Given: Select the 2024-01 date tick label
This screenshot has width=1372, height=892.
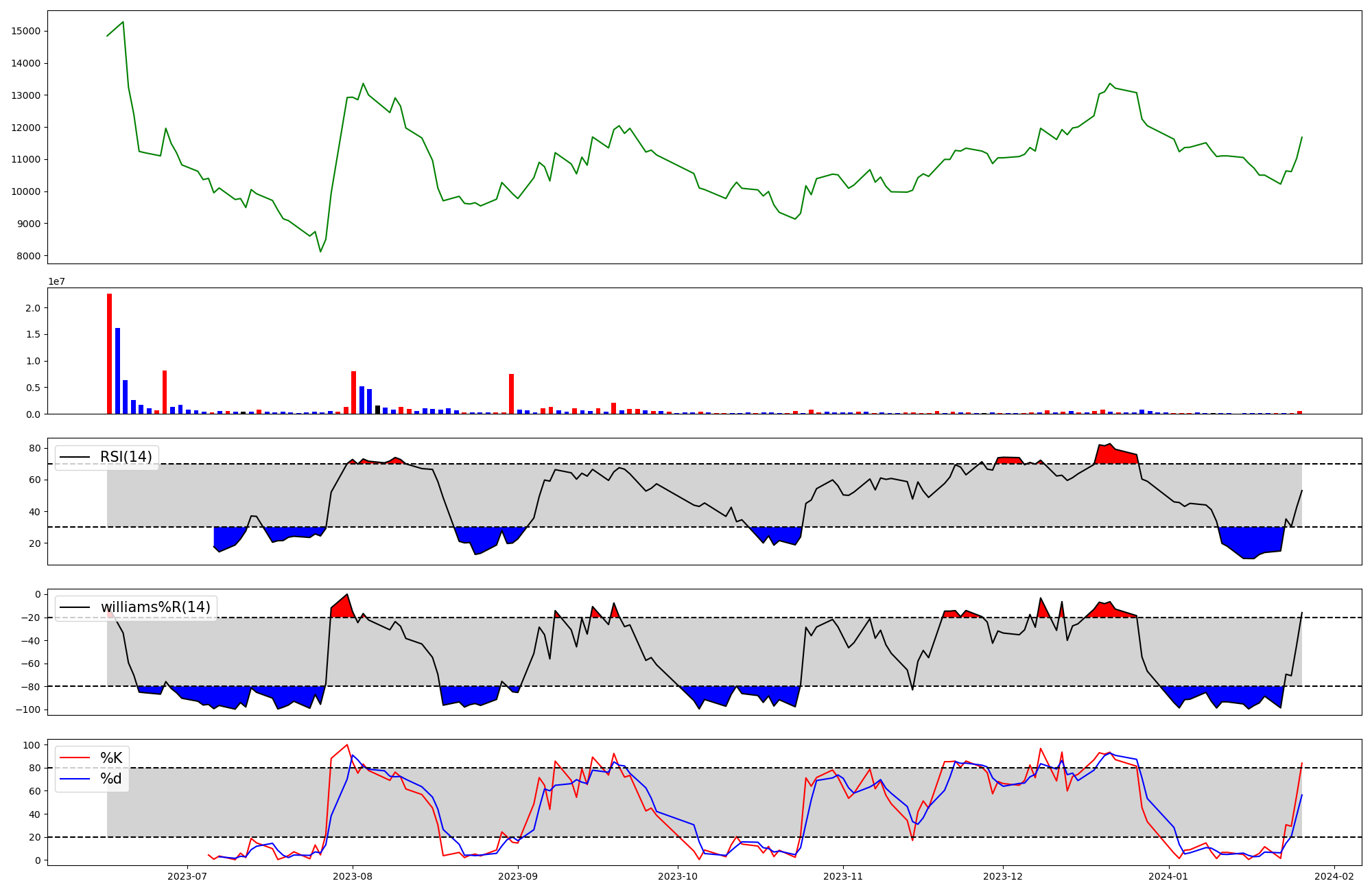Looking at the screenshot, I should tap(1168, 876).
